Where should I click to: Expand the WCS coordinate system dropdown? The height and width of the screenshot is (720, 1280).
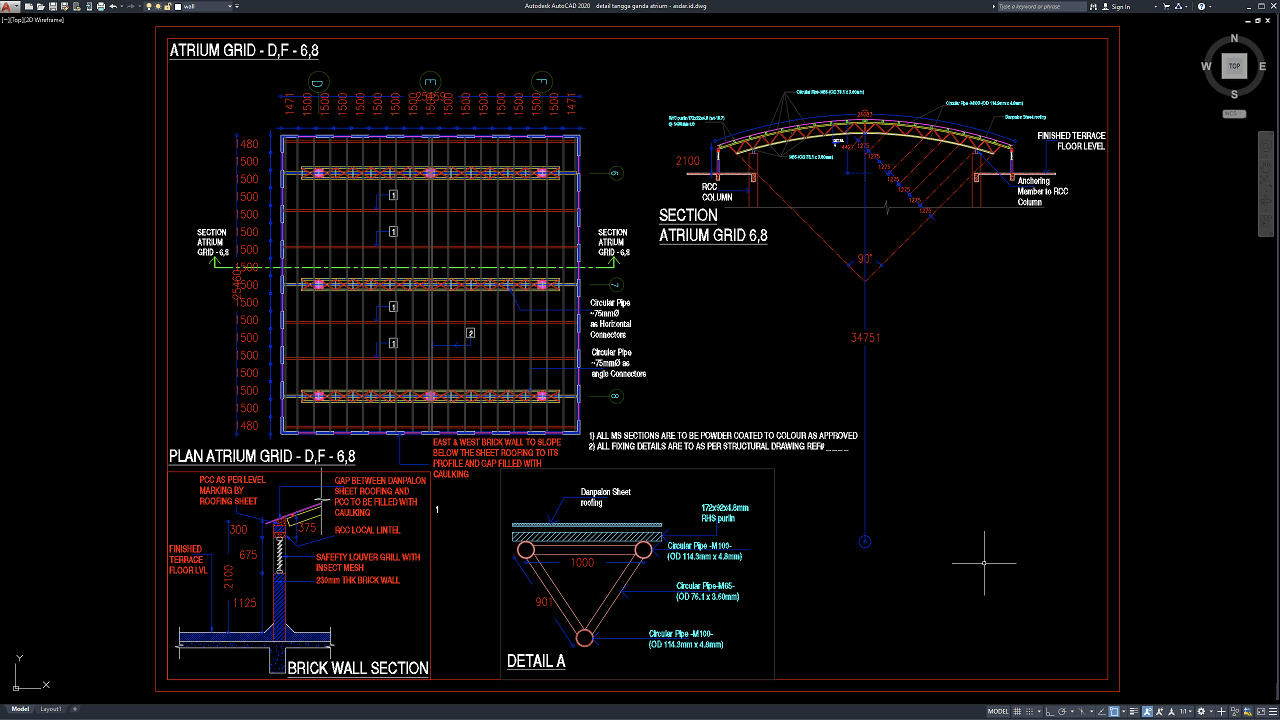pos(1233,113)
